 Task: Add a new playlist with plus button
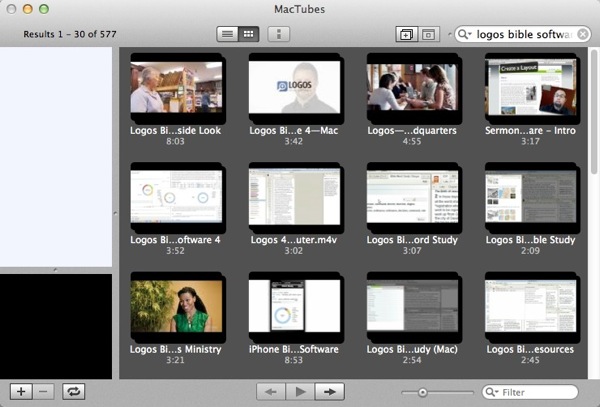click(21, 391)
